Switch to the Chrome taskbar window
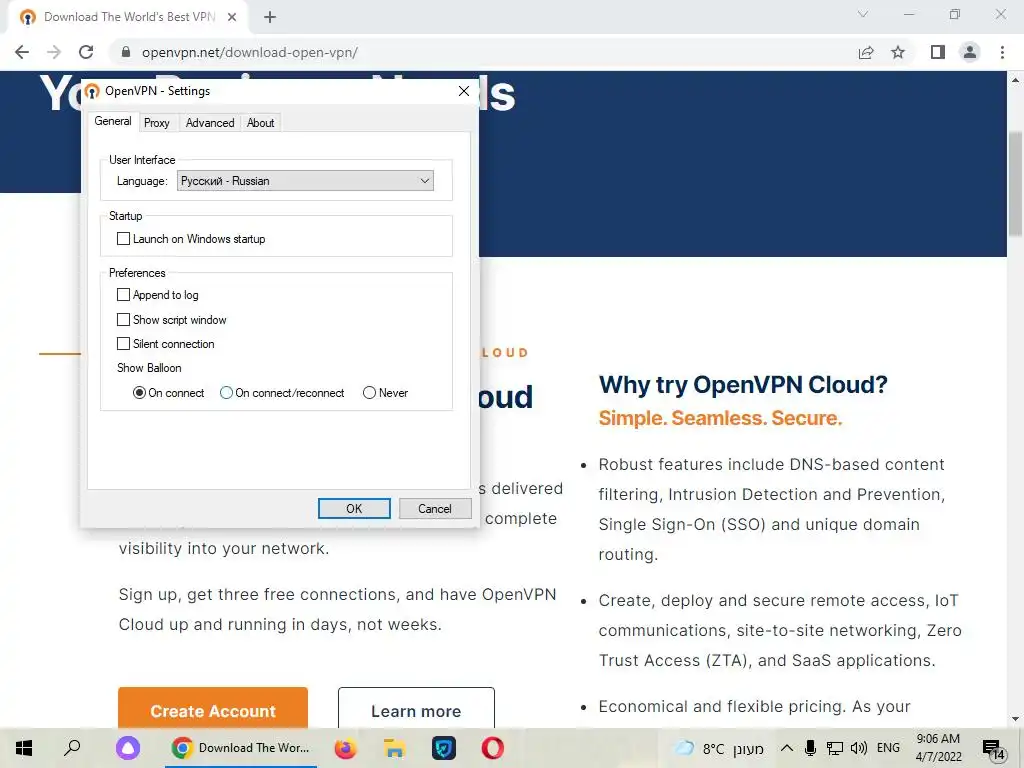 240,748
